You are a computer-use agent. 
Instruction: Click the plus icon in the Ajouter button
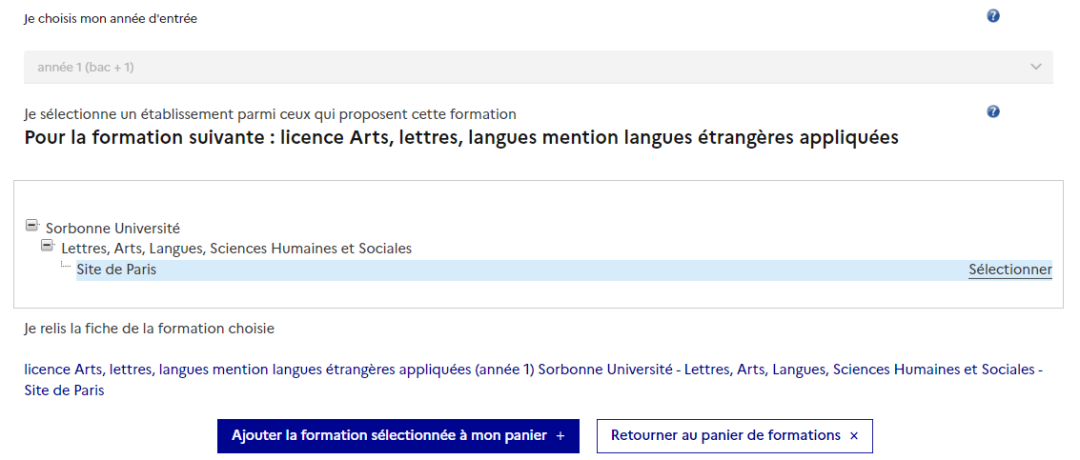560,436
